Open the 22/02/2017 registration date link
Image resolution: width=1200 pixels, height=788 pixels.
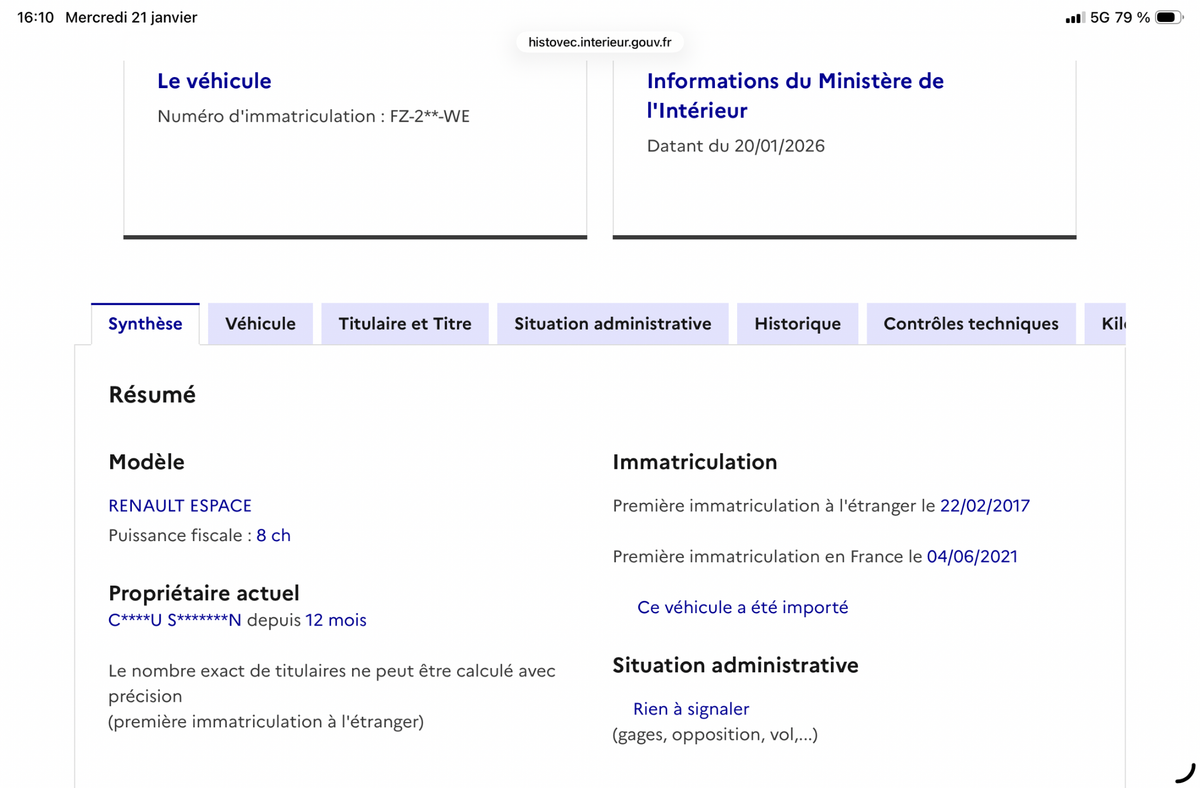(984, 505)
